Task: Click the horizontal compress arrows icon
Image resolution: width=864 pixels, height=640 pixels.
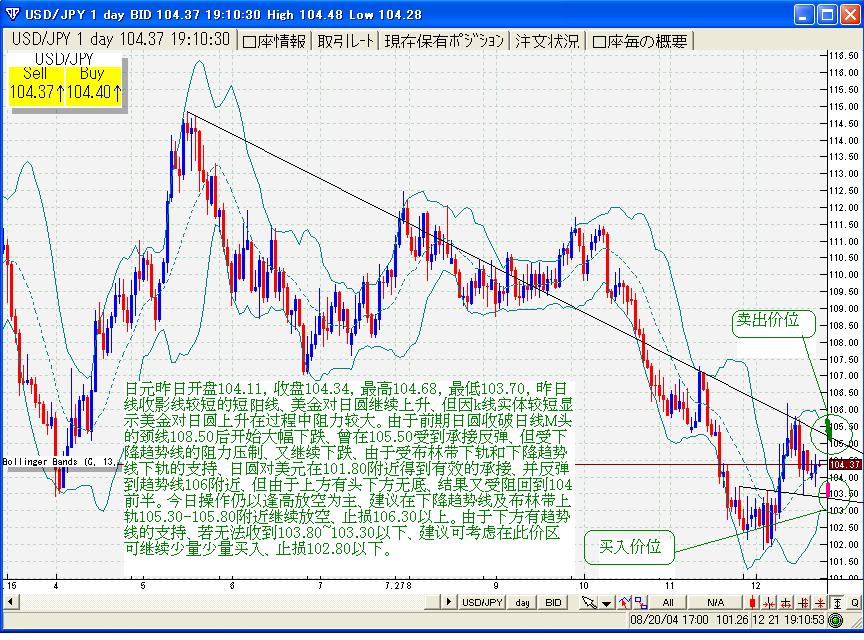Action: [769, 603]
